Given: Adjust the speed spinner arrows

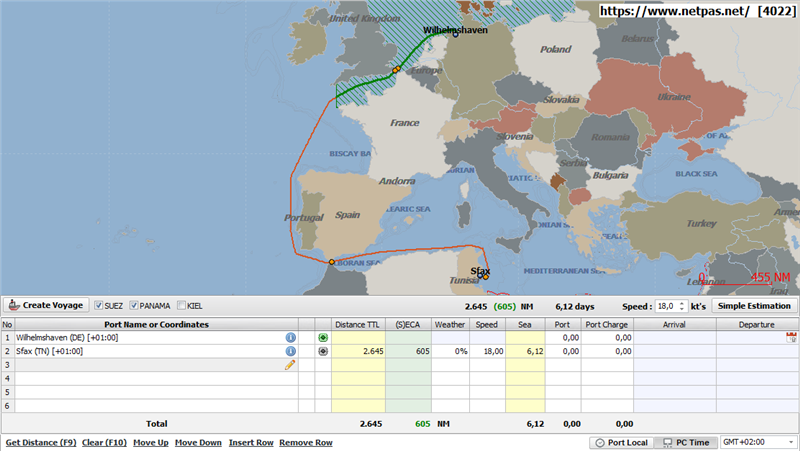Looking at the screenshot, I should (x=682, y=305).
